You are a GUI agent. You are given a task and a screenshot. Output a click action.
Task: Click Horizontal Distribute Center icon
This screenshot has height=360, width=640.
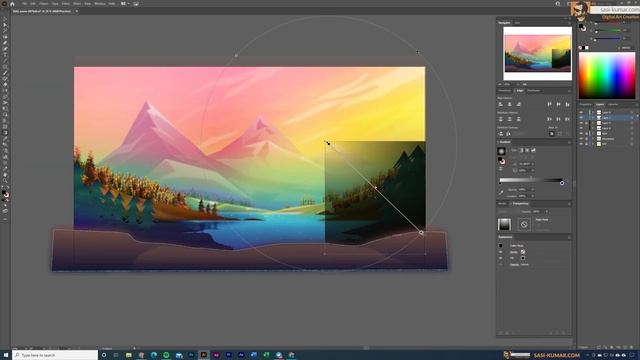coord(558,119)
